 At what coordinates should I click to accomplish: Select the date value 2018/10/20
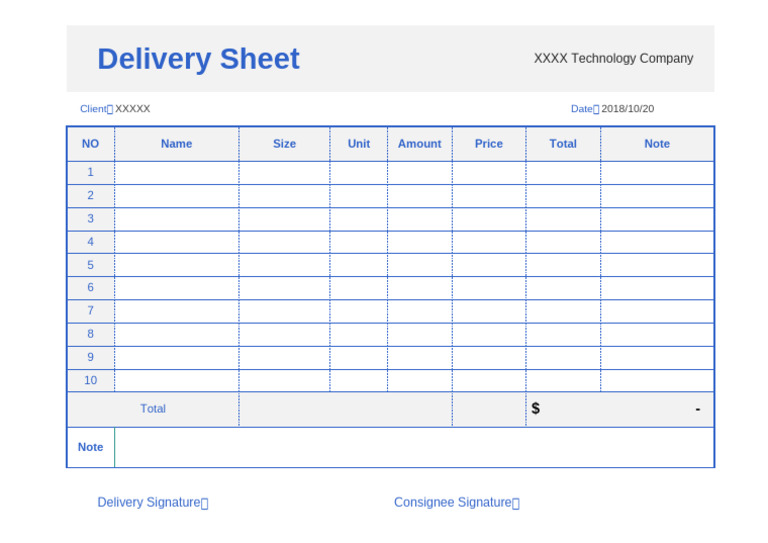point(627,109)
